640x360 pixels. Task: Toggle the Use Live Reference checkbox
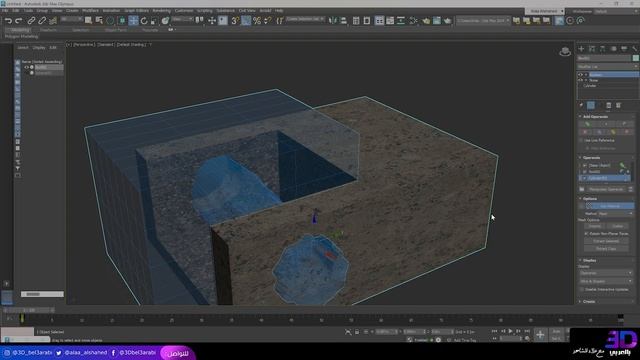click(581, 140)
